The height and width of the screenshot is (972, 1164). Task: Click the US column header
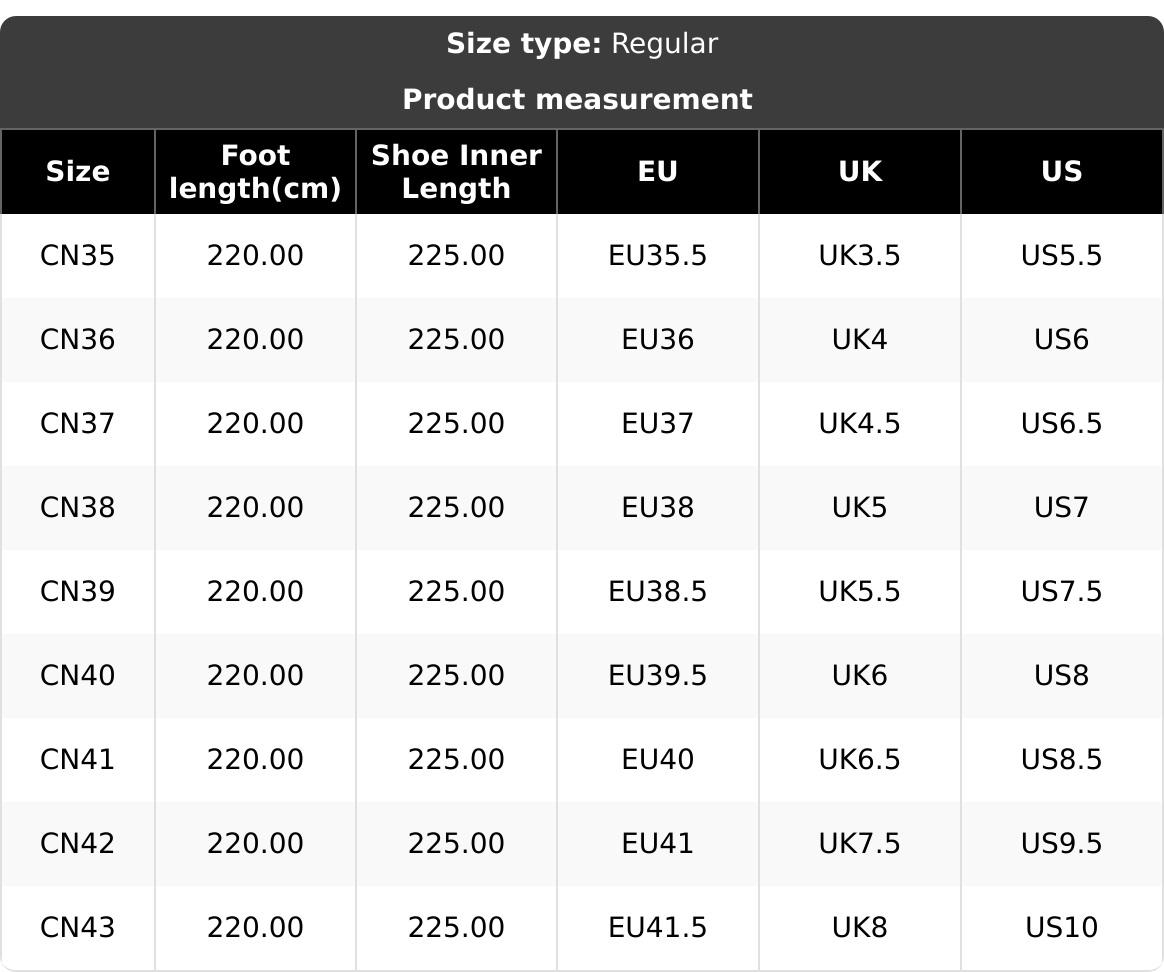click(1061, 172)
